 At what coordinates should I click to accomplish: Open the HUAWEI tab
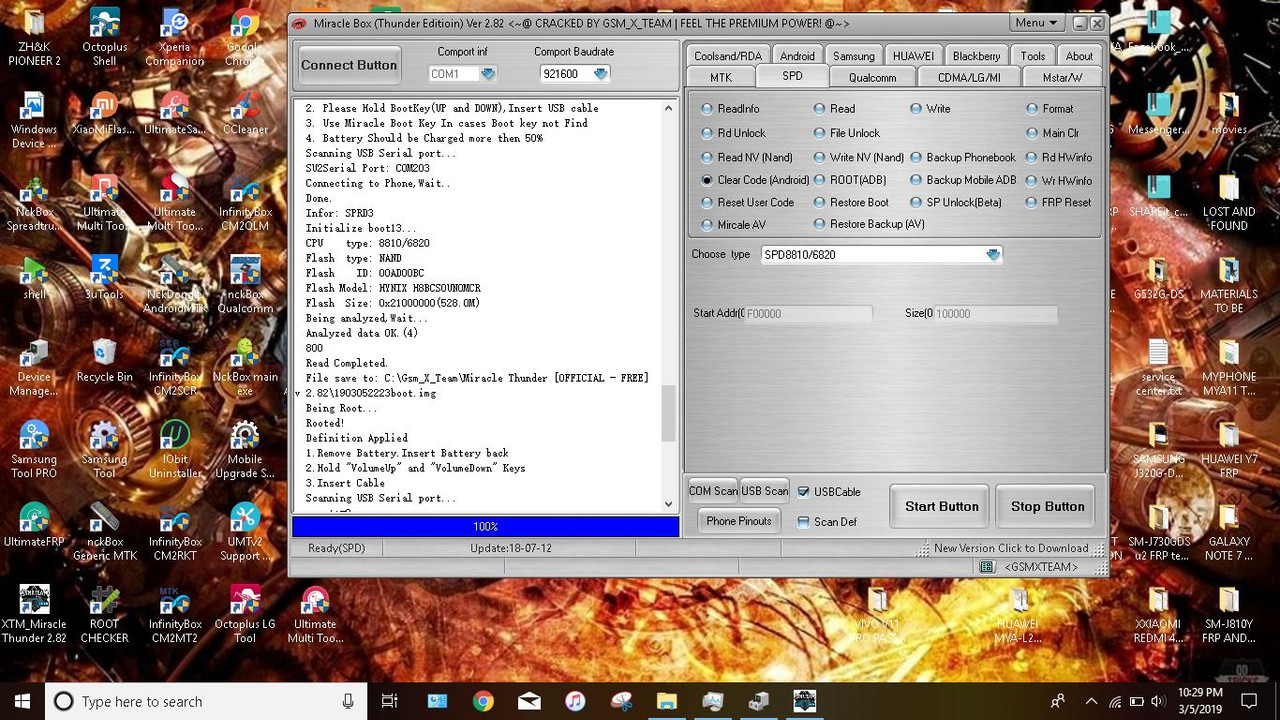pos(914,56)
